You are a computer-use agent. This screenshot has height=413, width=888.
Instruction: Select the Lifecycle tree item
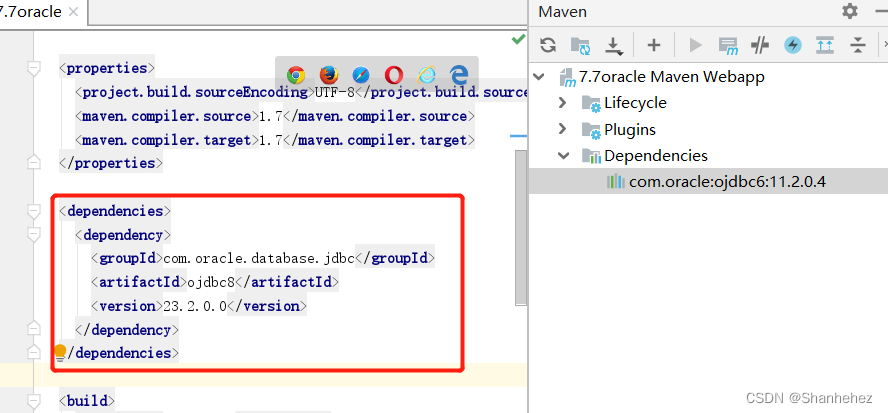(635, 103)
